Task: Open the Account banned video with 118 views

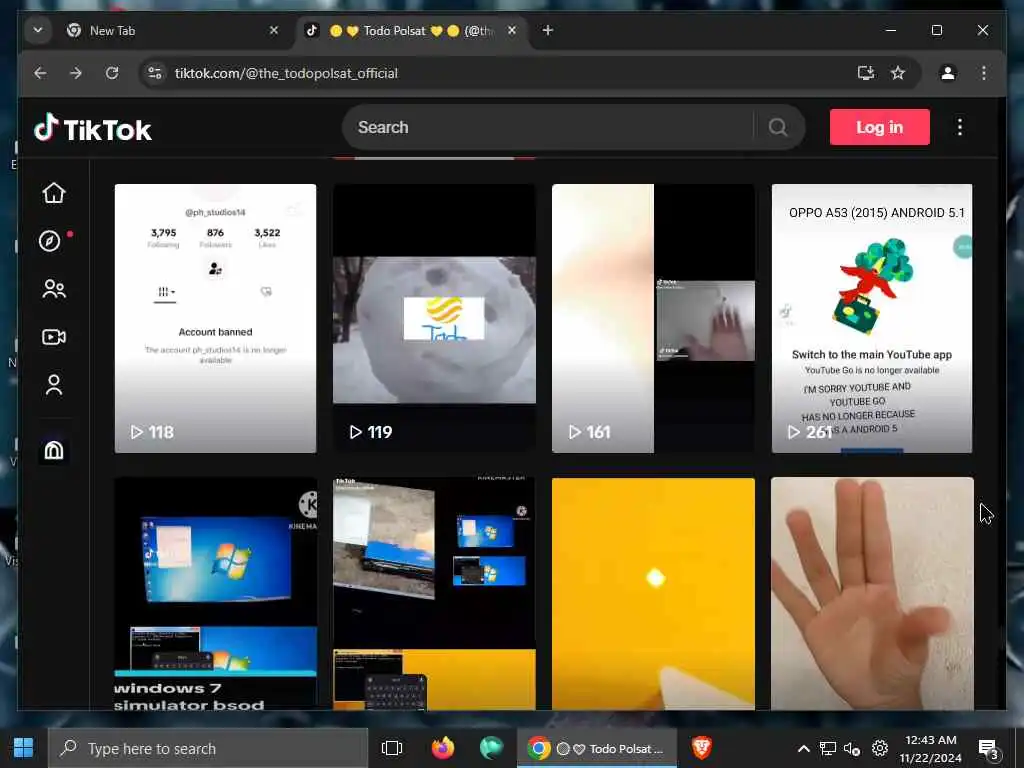Action: pos(216,318)
